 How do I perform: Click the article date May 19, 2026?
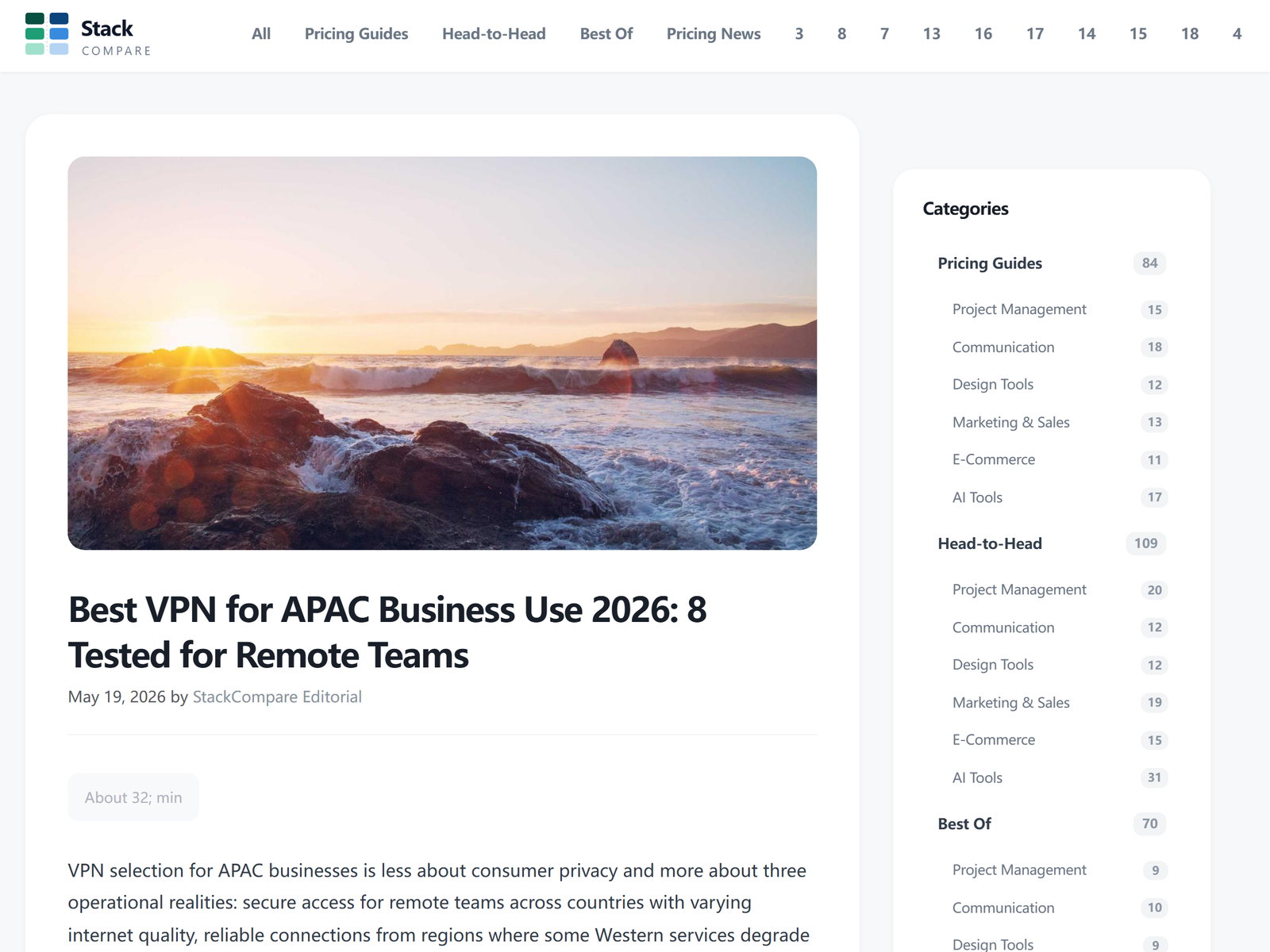[x=117, y=697]
